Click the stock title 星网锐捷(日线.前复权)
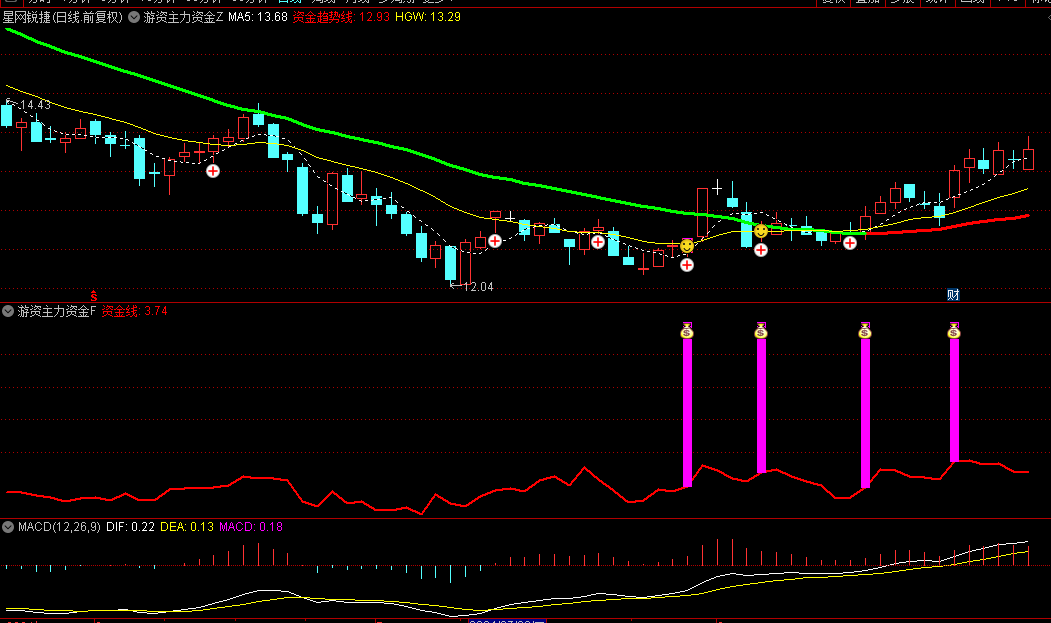Viewport: 1051px width, 623px height. tap(63, 17)
